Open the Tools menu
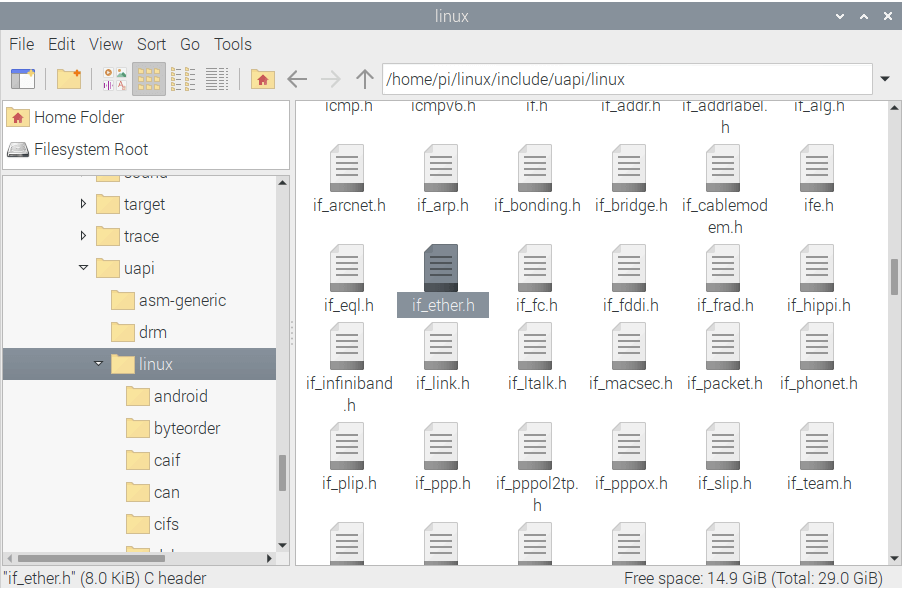902x590 pixels. (232, 44)
